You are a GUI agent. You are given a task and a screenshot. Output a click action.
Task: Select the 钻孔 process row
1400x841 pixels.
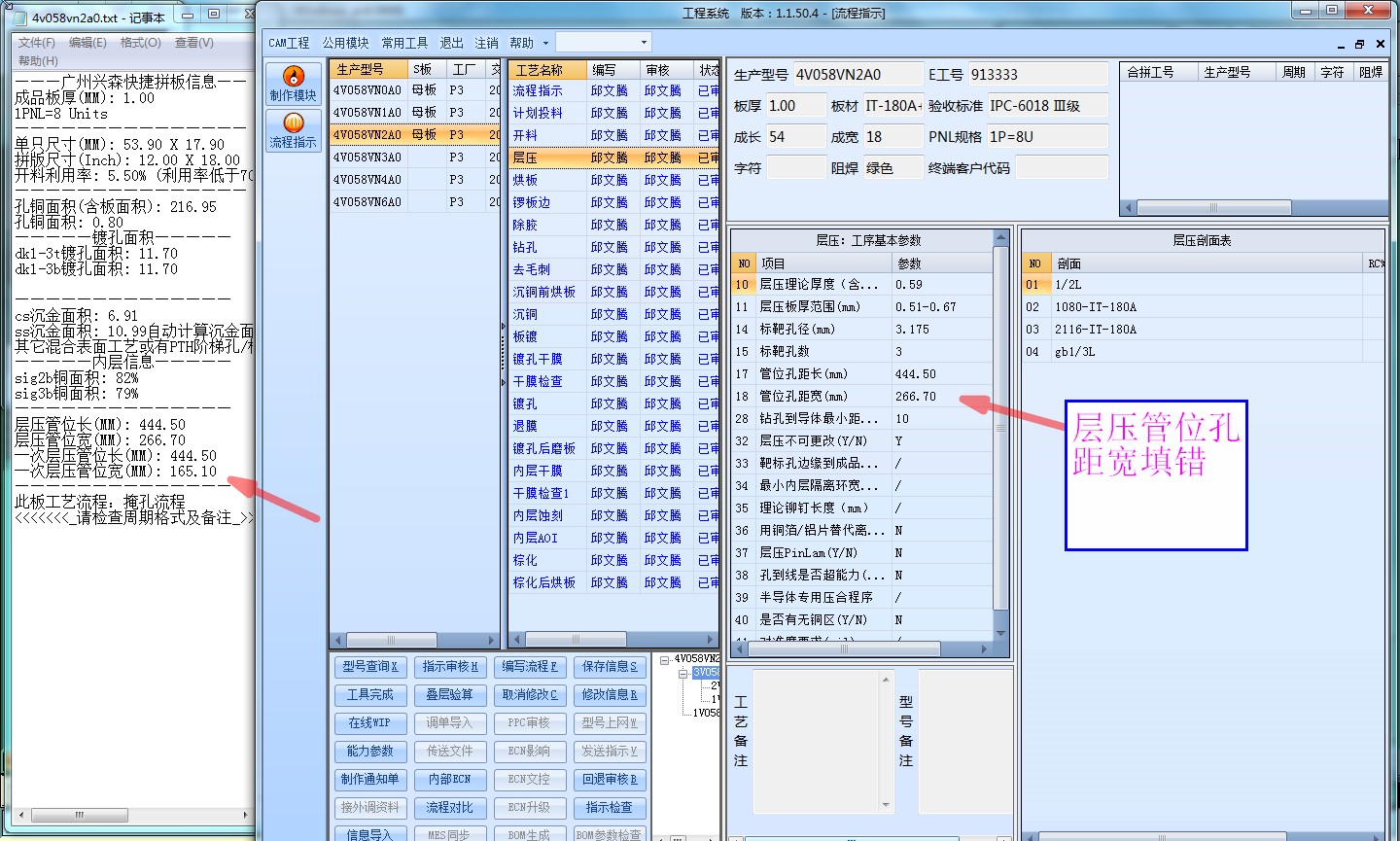(x=614, y=247)
